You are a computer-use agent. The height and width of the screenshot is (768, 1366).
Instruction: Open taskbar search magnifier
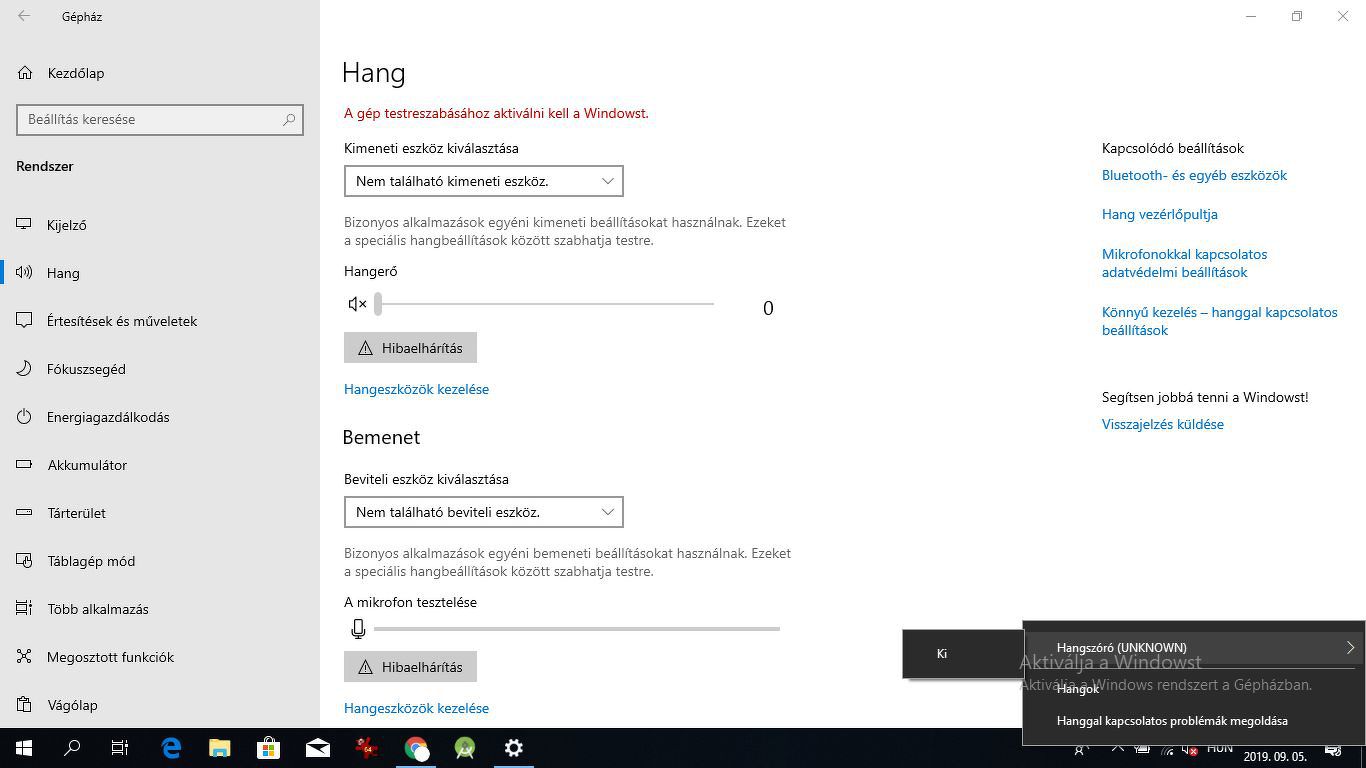pyautogui.click(x=72, y=748)
